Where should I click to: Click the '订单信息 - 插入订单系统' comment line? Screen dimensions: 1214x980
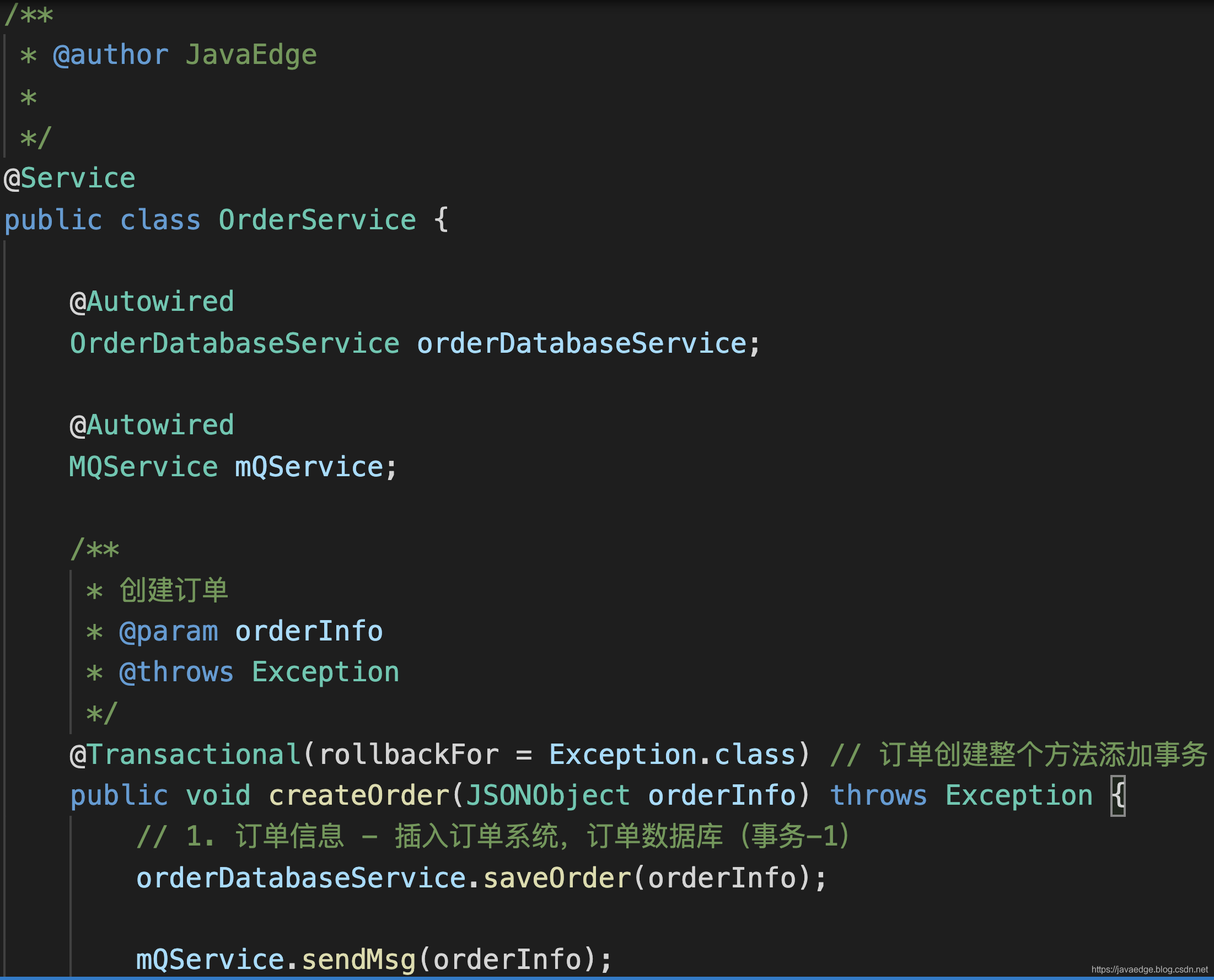tap(493, 836)
